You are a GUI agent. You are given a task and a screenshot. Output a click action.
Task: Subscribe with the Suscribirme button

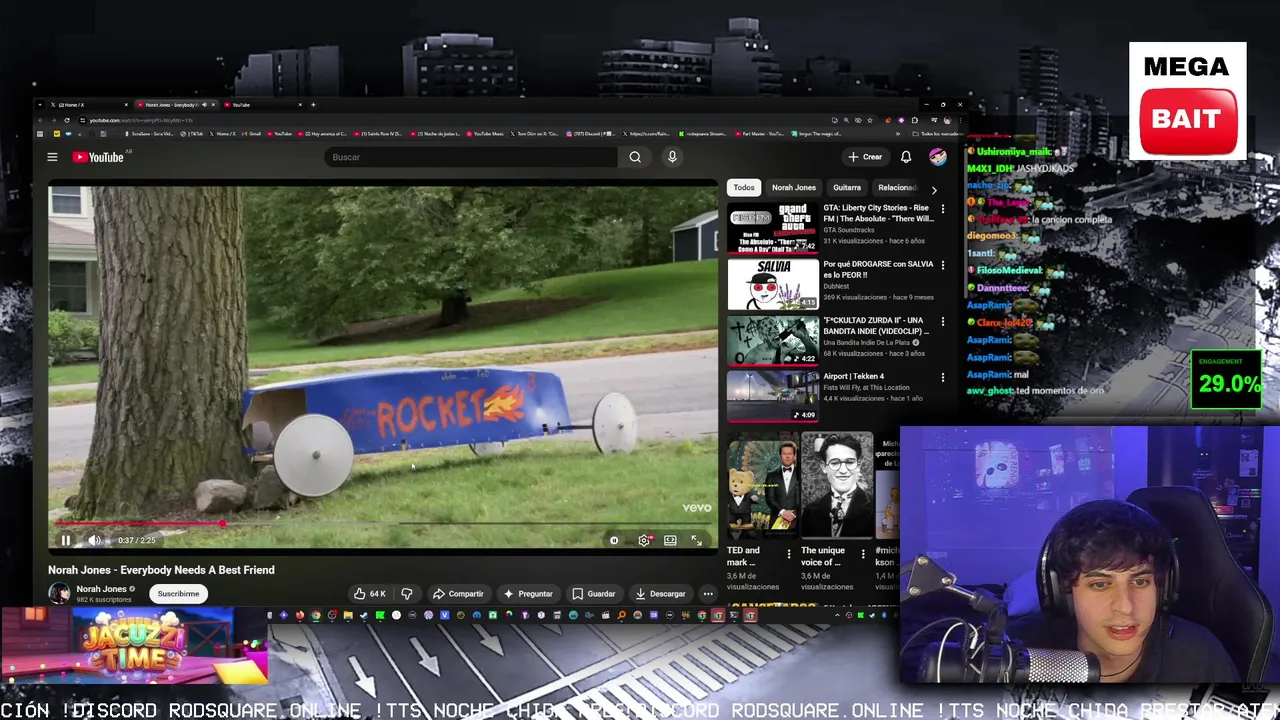coord(178,593)
